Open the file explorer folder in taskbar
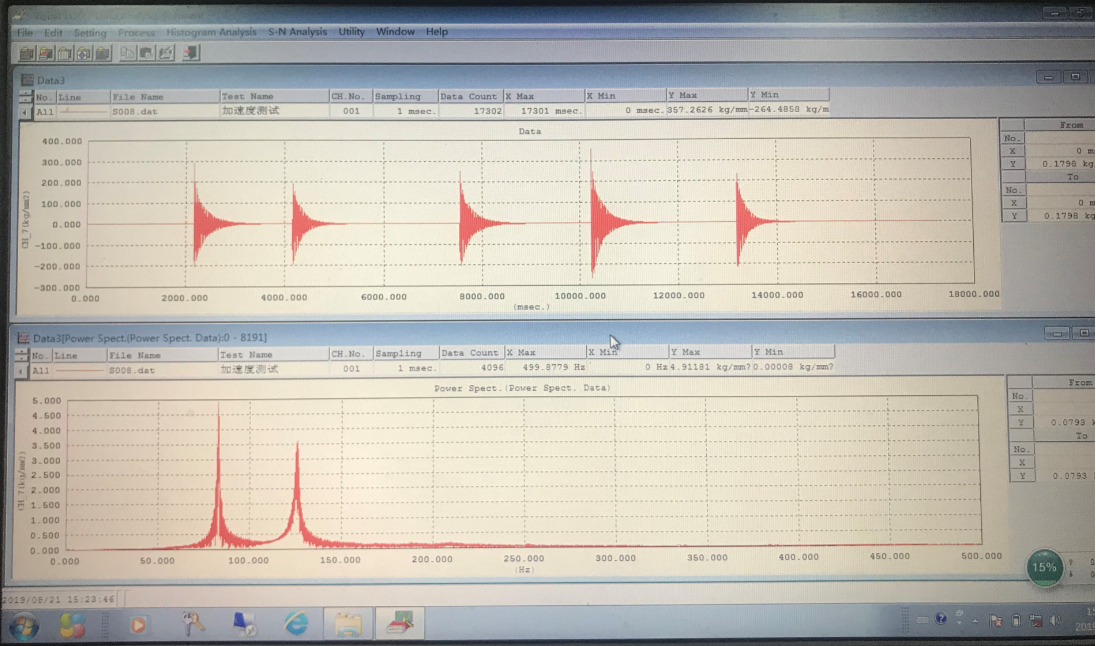Viewport: 1096px width, 646px height. [x=348, y=624]
